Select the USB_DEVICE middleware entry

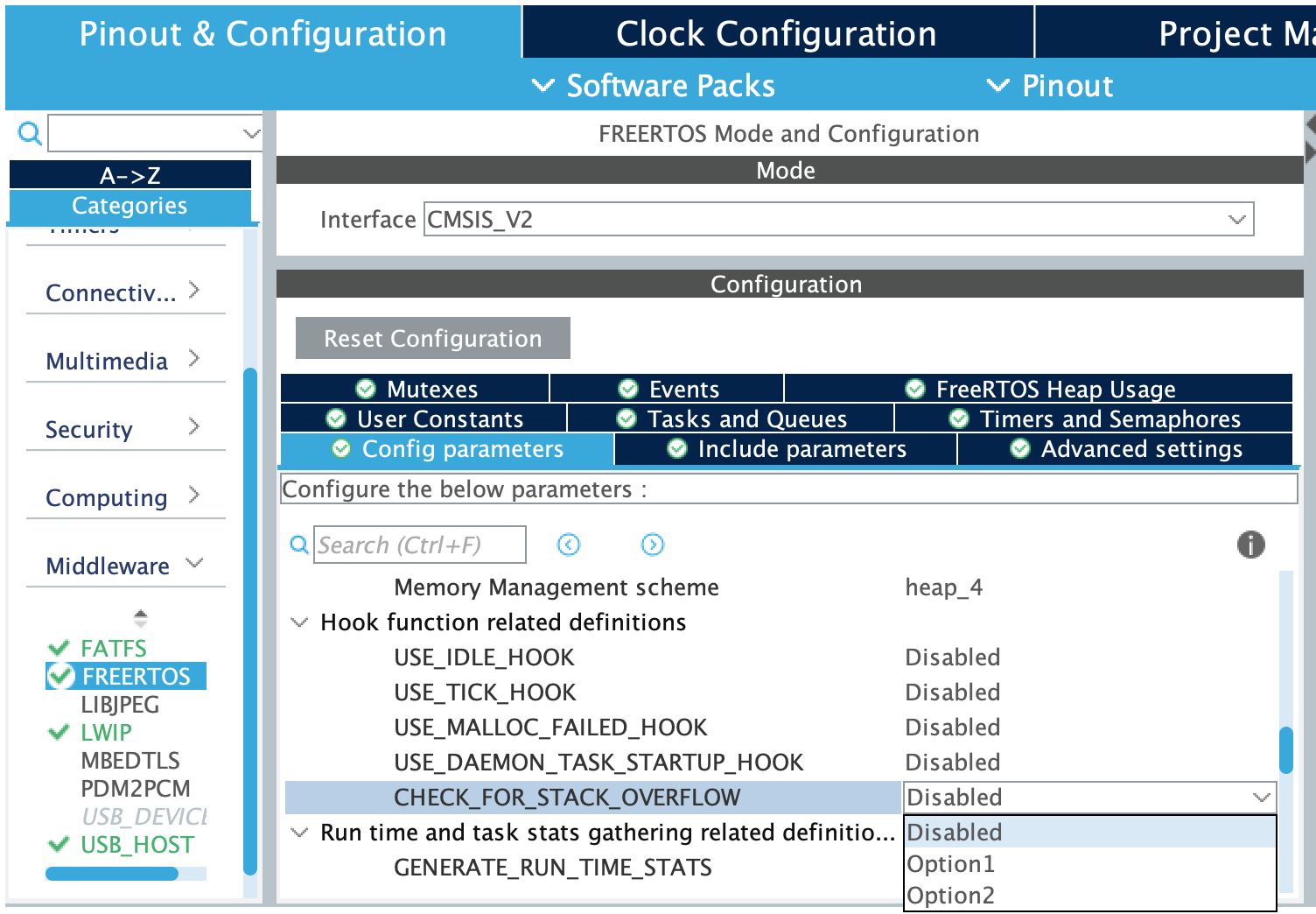pyautogui.click(x=143, y=816)
